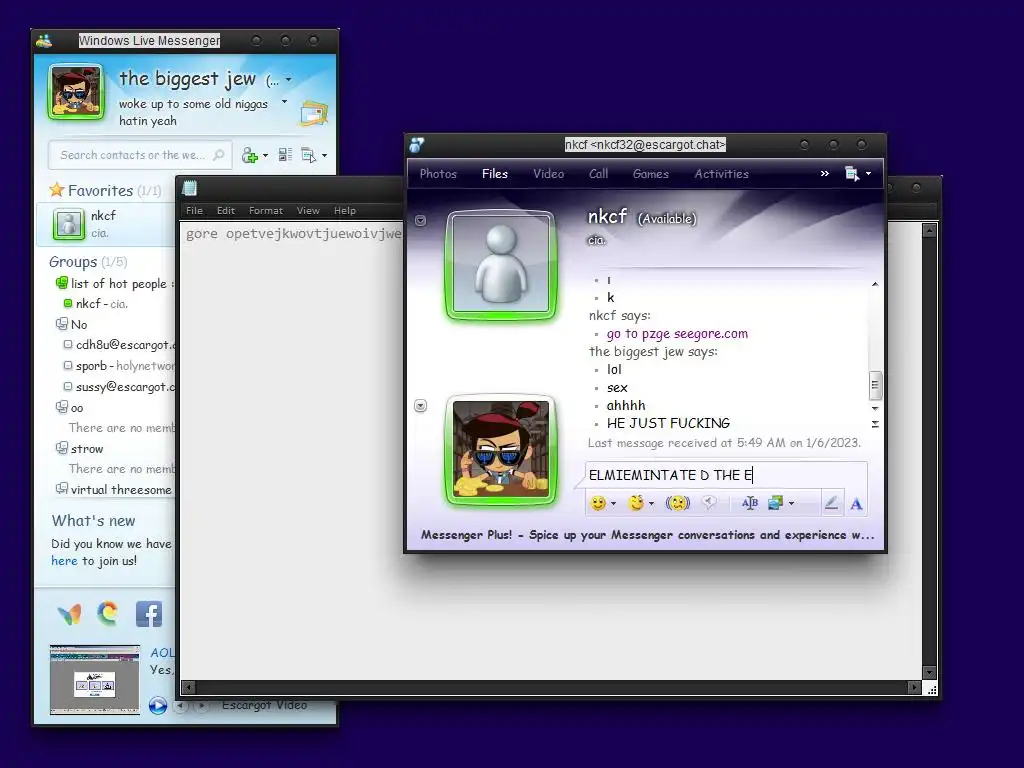Open the personal message dropdown arrow
This screenshot has width=1024, height=768.
[284, 102]
